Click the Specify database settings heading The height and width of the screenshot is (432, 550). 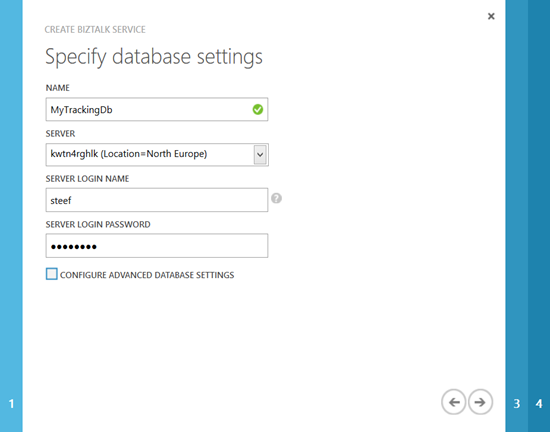[154, 57]
